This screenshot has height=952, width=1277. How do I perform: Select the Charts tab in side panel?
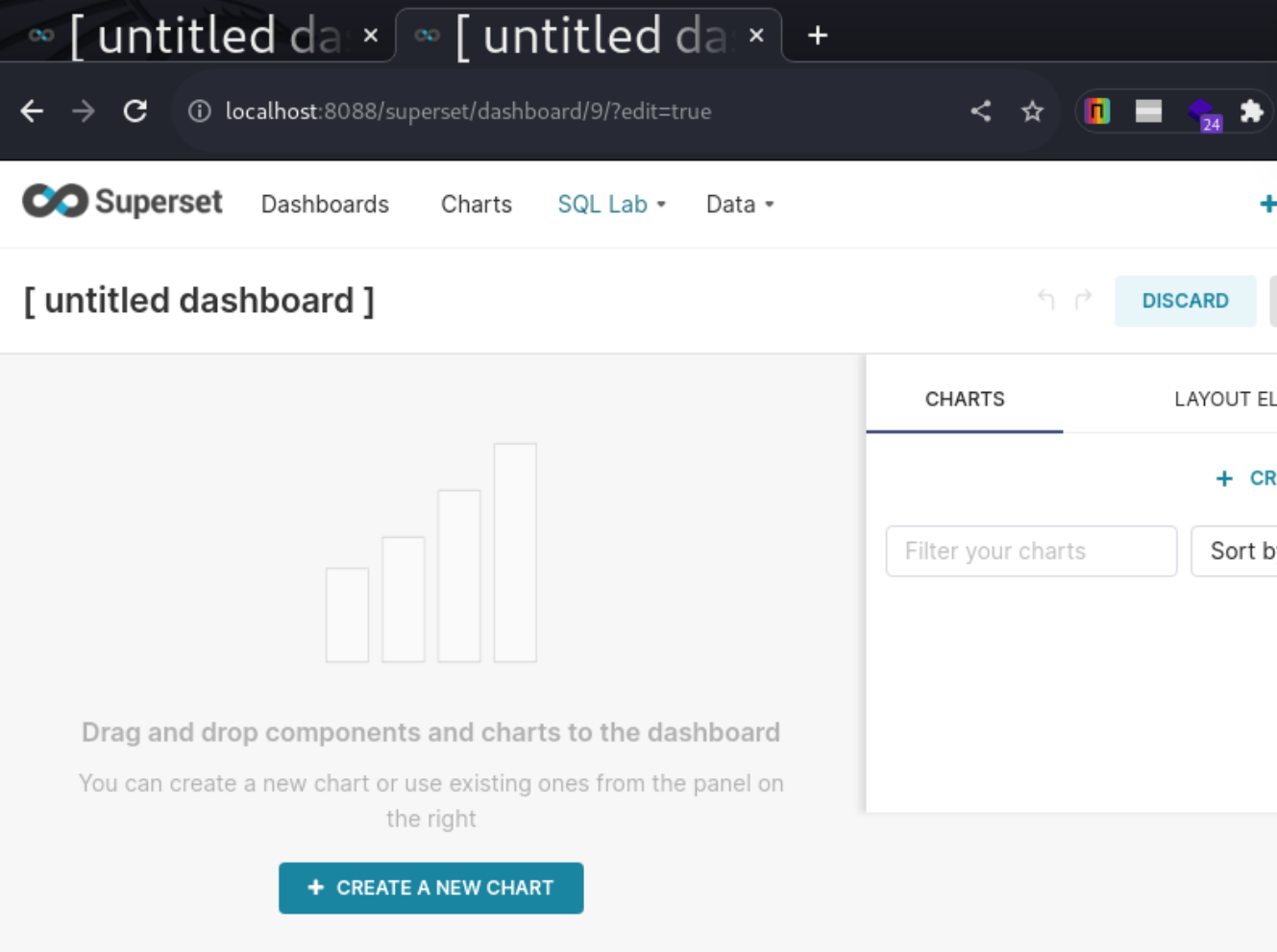click(x=965, y=400)
